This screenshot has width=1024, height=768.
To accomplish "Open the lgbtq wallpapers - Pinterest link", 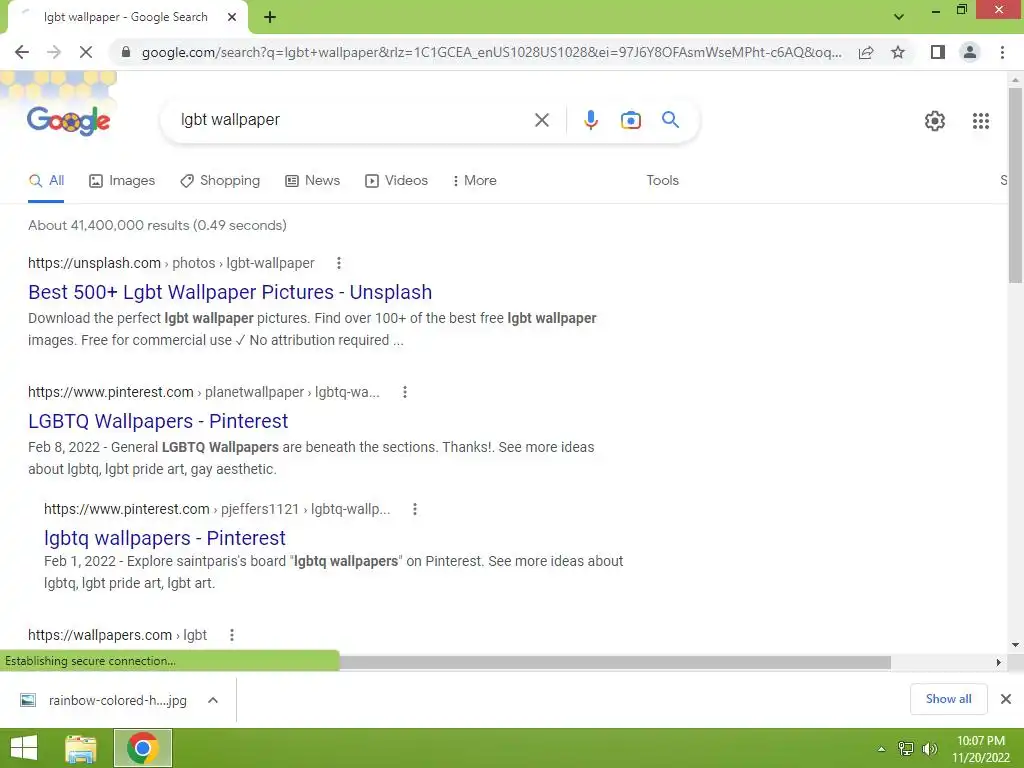I will [165, 538].
